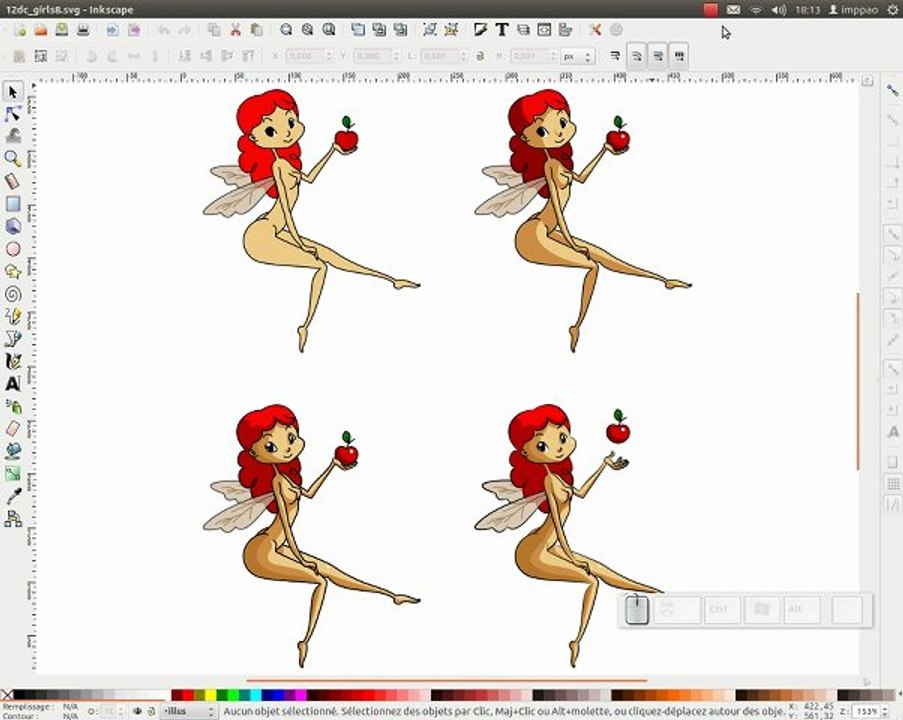The height and width of the screenshot is (720, 903).
Task: Click the Import icon
Action: [x=112, y=30]
